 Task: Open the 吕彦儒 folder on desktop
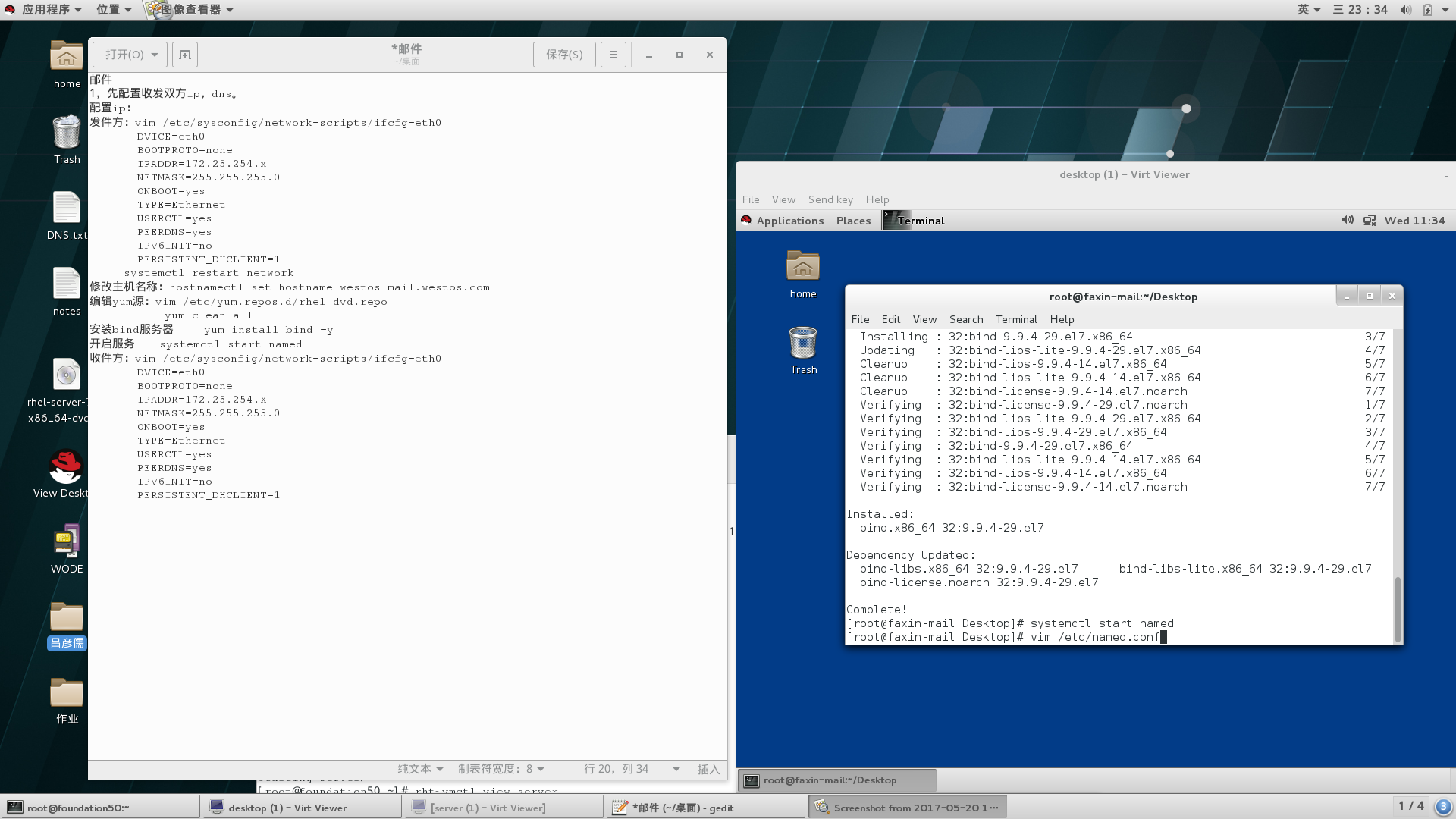pyautogui.click(x=67, y=617)
